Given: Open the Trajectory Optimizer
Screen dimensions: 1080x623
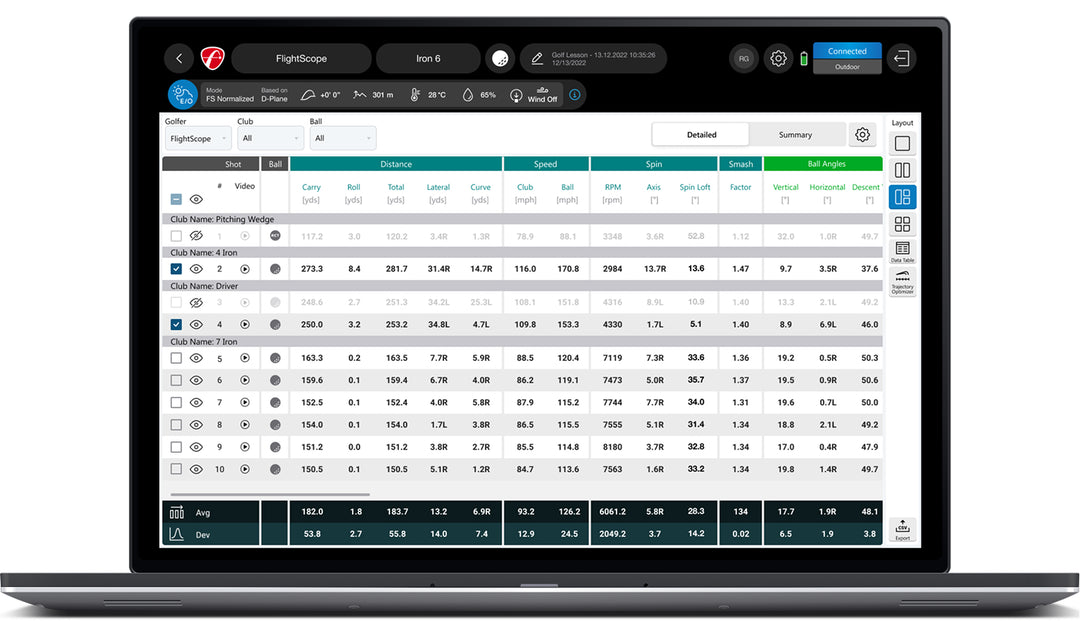Looking at the screenshot, I should [902, 282].
